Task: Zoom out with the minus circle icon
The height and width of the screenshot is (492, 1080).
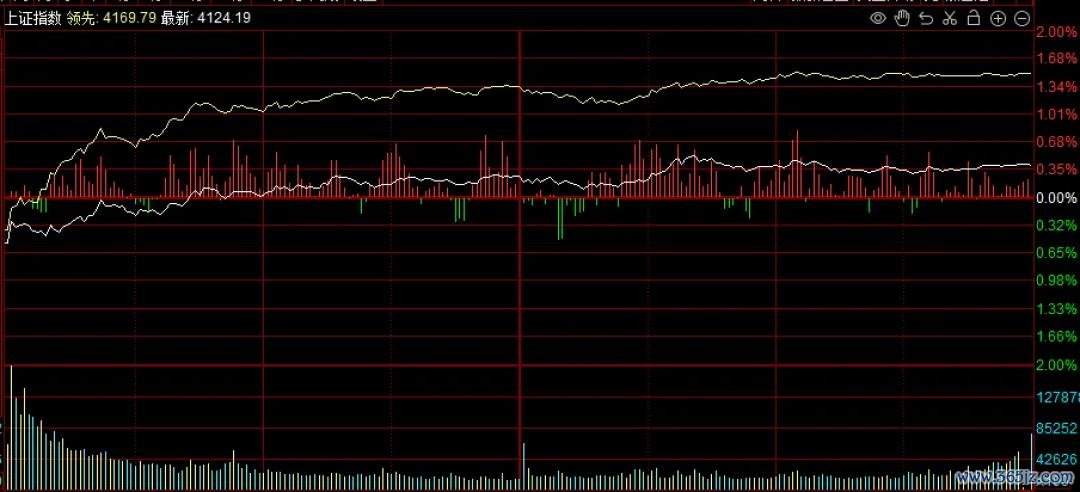Action: pyautogui.click(x=1022, y=18)
